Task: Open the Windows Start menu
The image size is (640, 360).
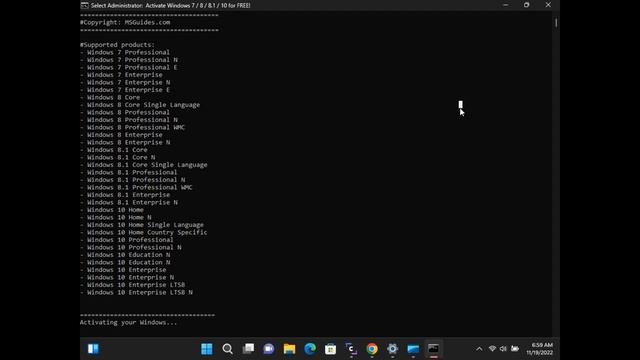Action: pos(207,349)
